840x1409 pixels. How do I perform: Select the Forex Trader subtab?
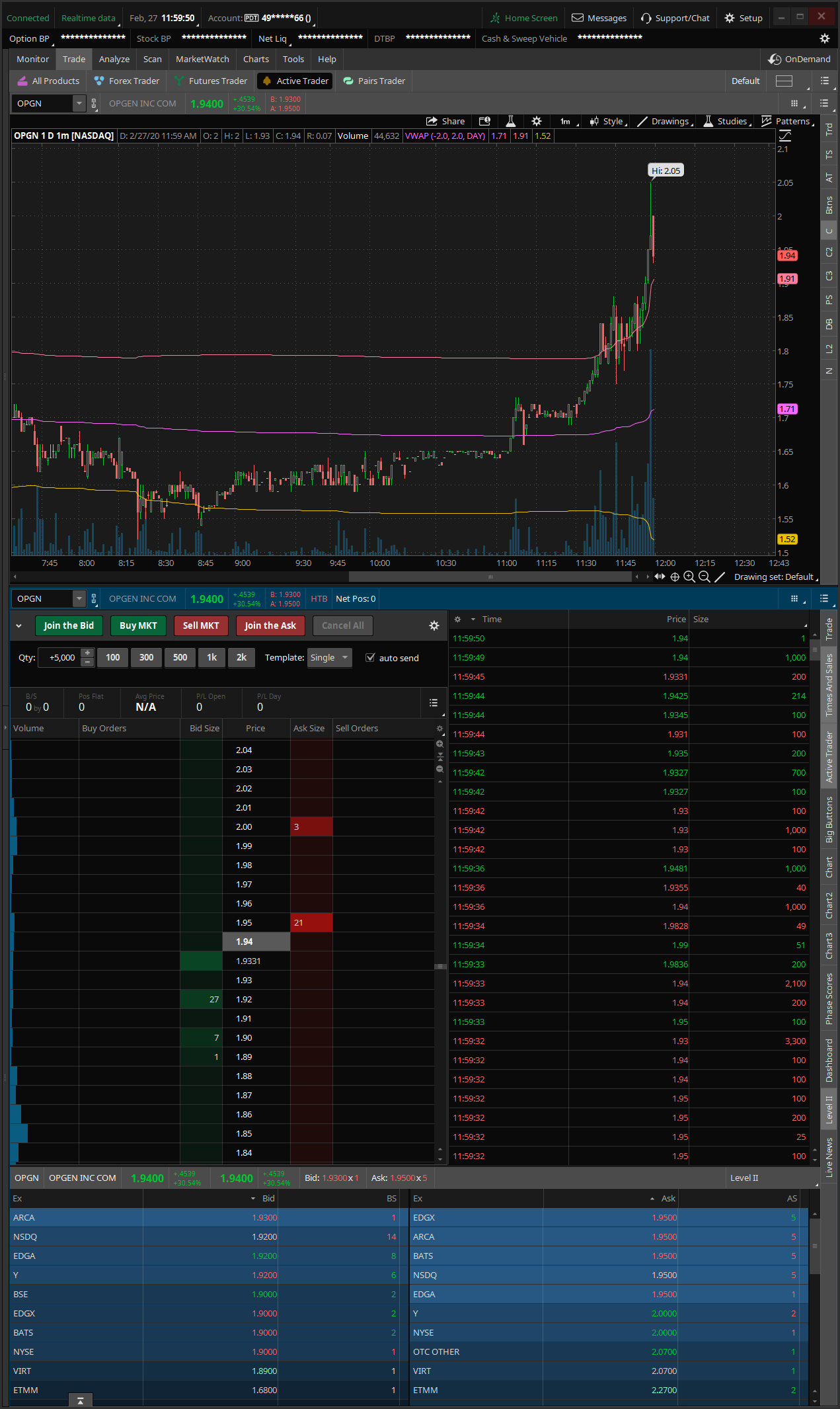[127, 81]
